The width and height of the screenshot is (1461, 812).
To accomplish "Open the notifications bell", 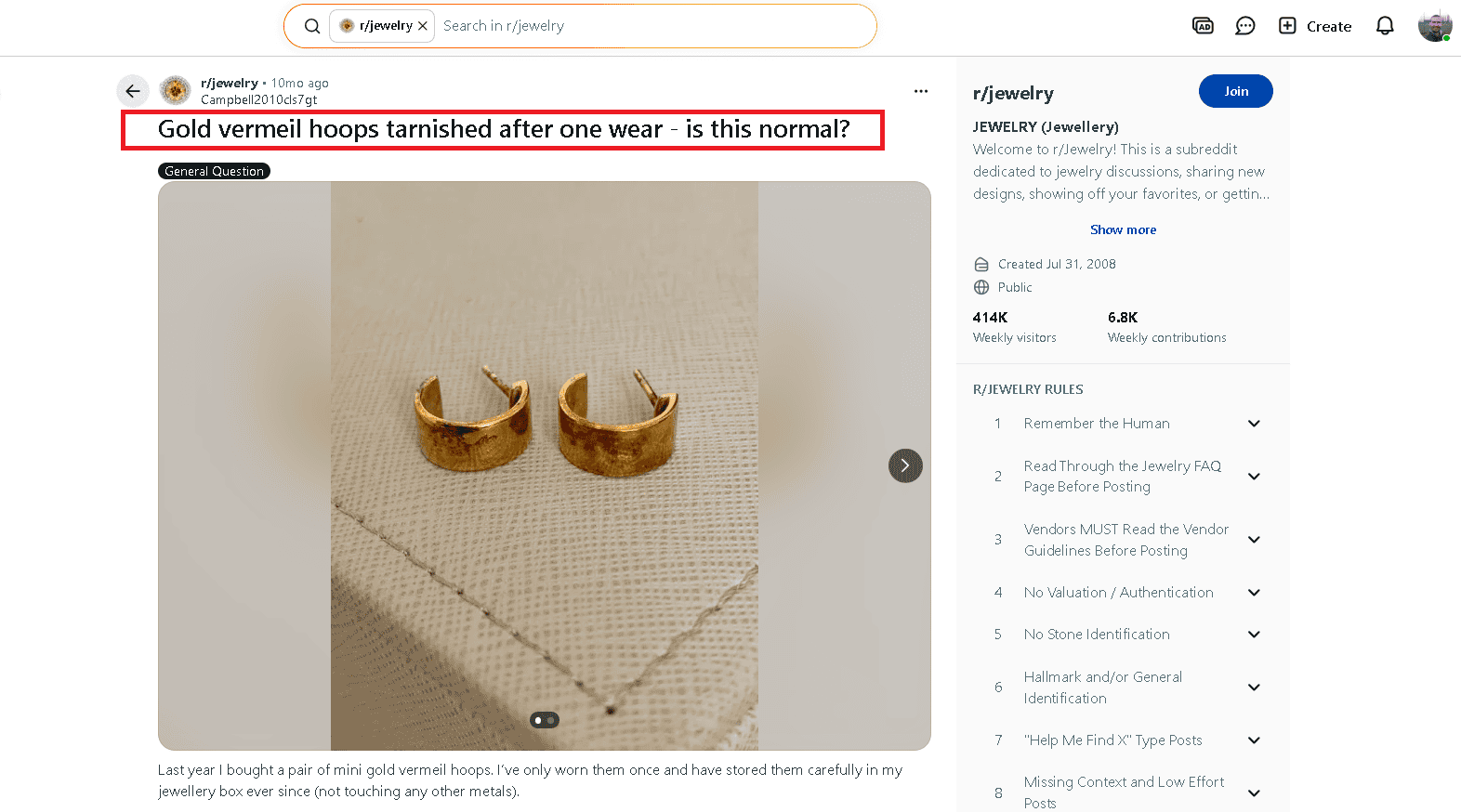I will coord(1384,25).
